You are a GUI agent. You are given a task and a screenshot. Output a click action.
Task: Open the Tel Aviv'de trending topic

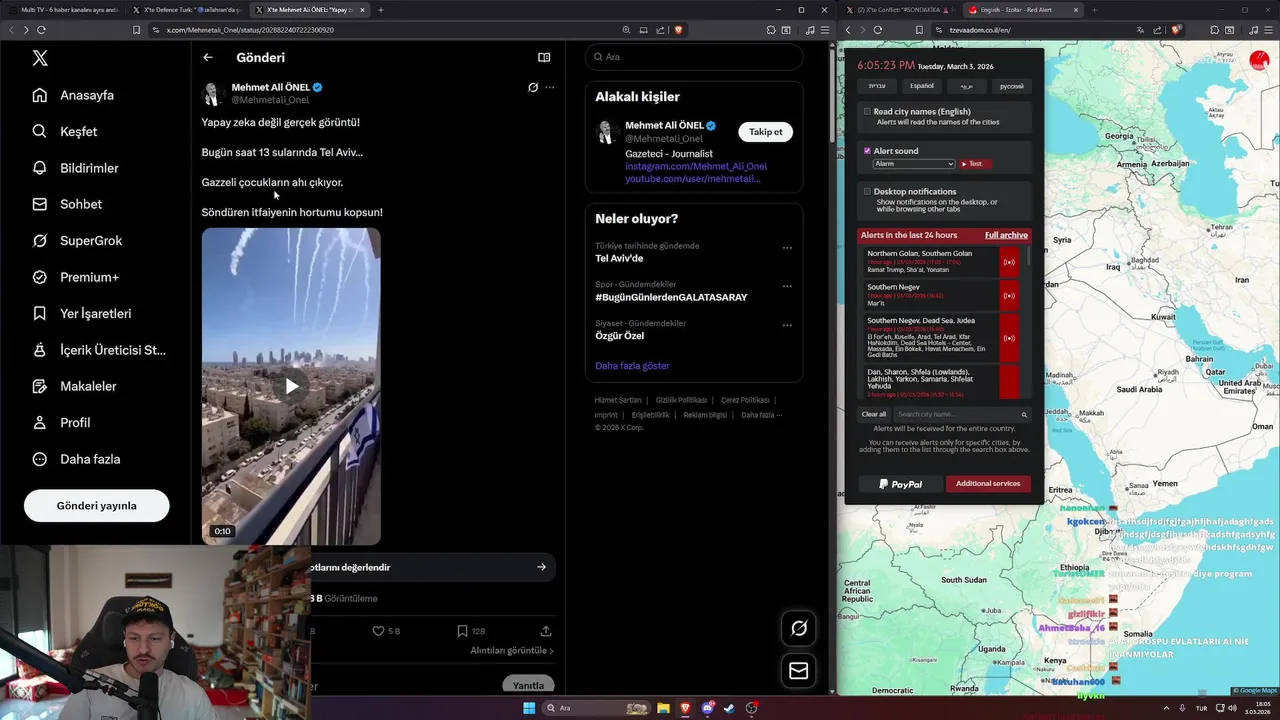[619, 258]
